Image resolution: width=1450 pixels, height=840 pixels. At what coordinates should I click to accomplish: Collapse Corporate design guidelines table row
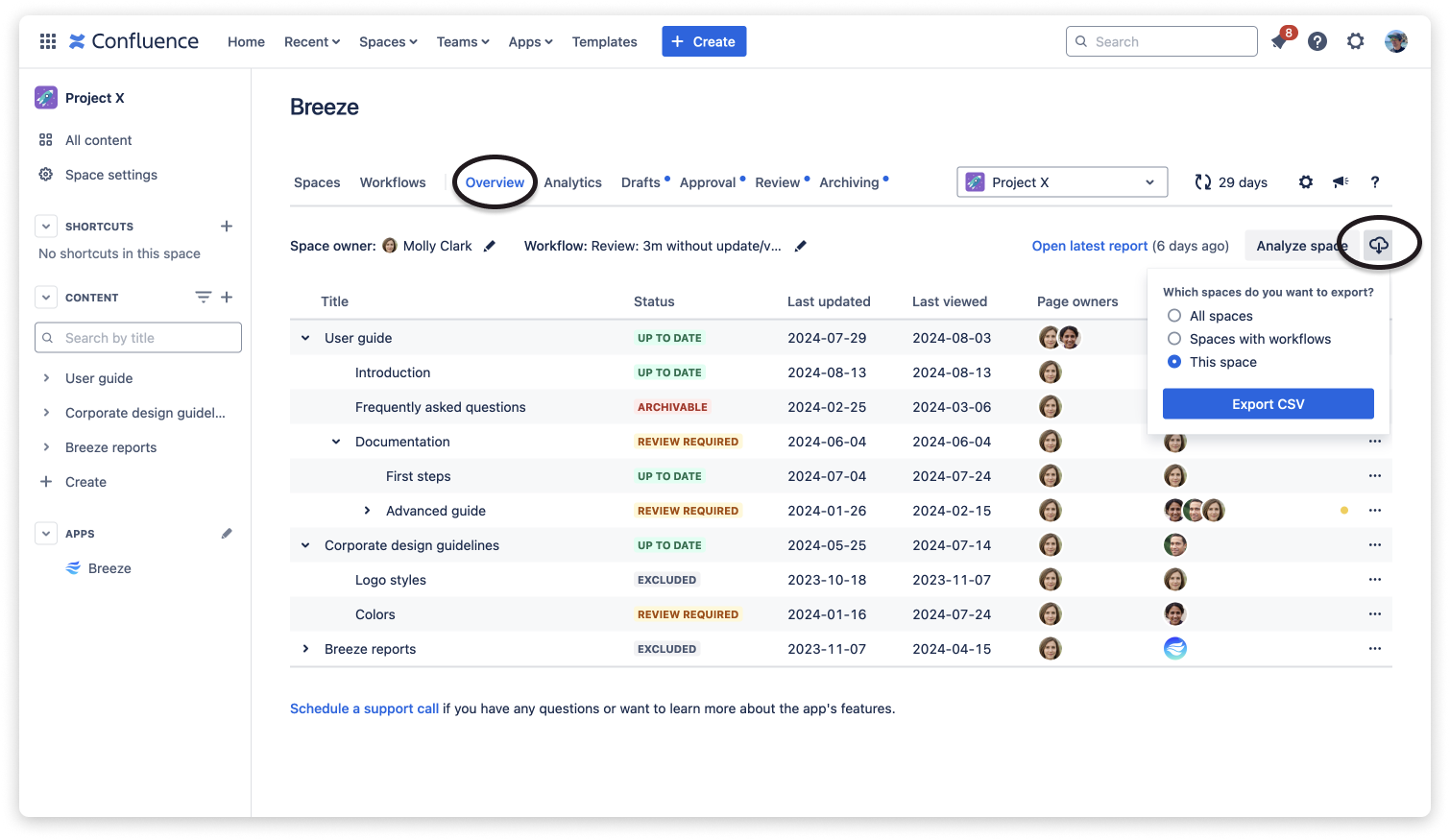[x=305, y=545]
